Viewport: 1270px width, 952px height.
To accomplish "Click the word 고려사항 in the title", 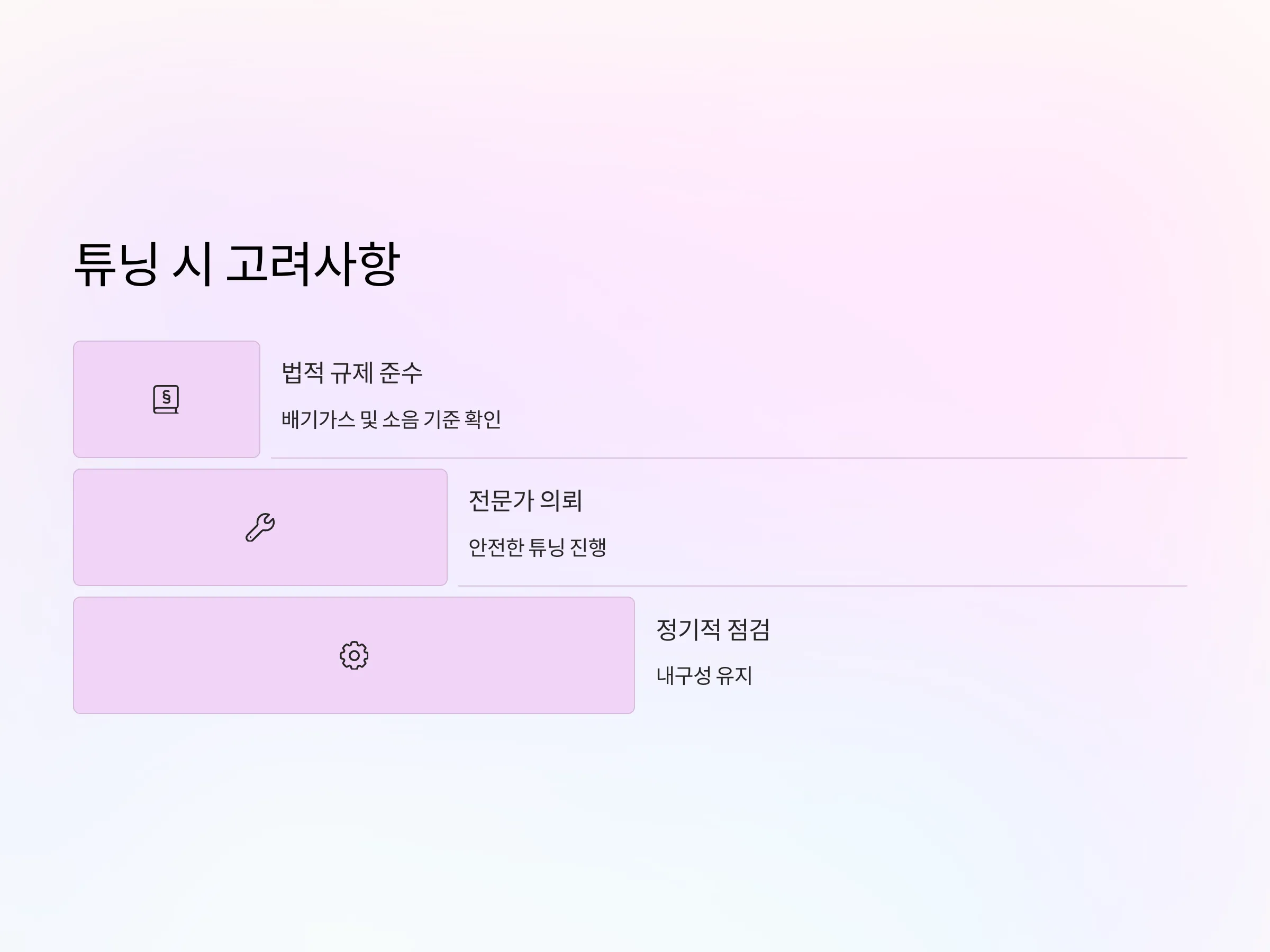I will [x=313, y=264].
